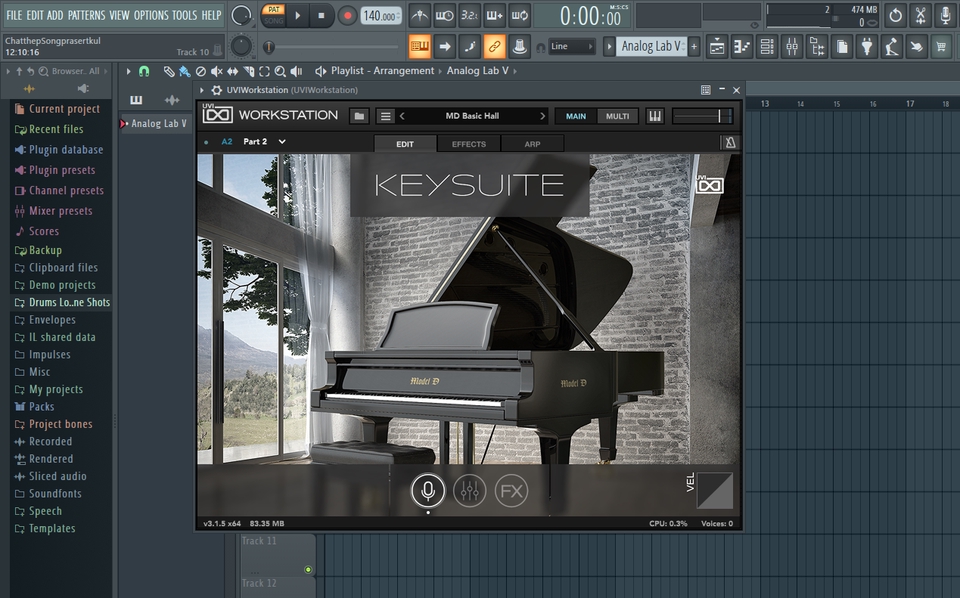Open the Playlist view icon
The image size is (960, 598).
point(717,47)
